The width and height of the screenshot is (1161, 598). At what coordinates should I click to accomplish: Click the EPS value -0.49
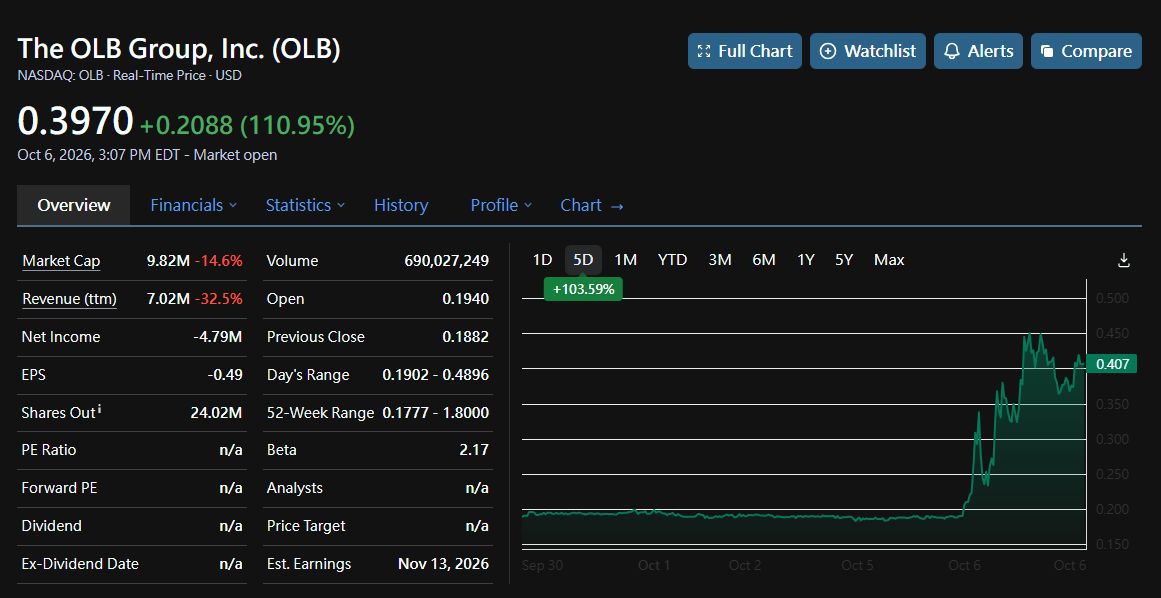[225, 374]
